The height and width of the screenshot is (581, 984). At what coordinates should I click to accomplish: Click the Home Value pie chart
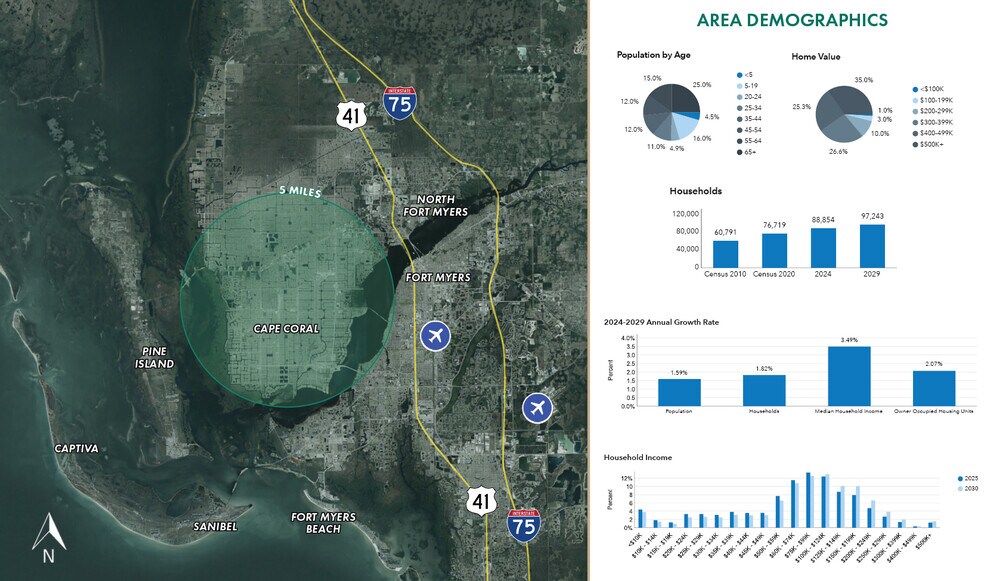click(x=844, y=114)
